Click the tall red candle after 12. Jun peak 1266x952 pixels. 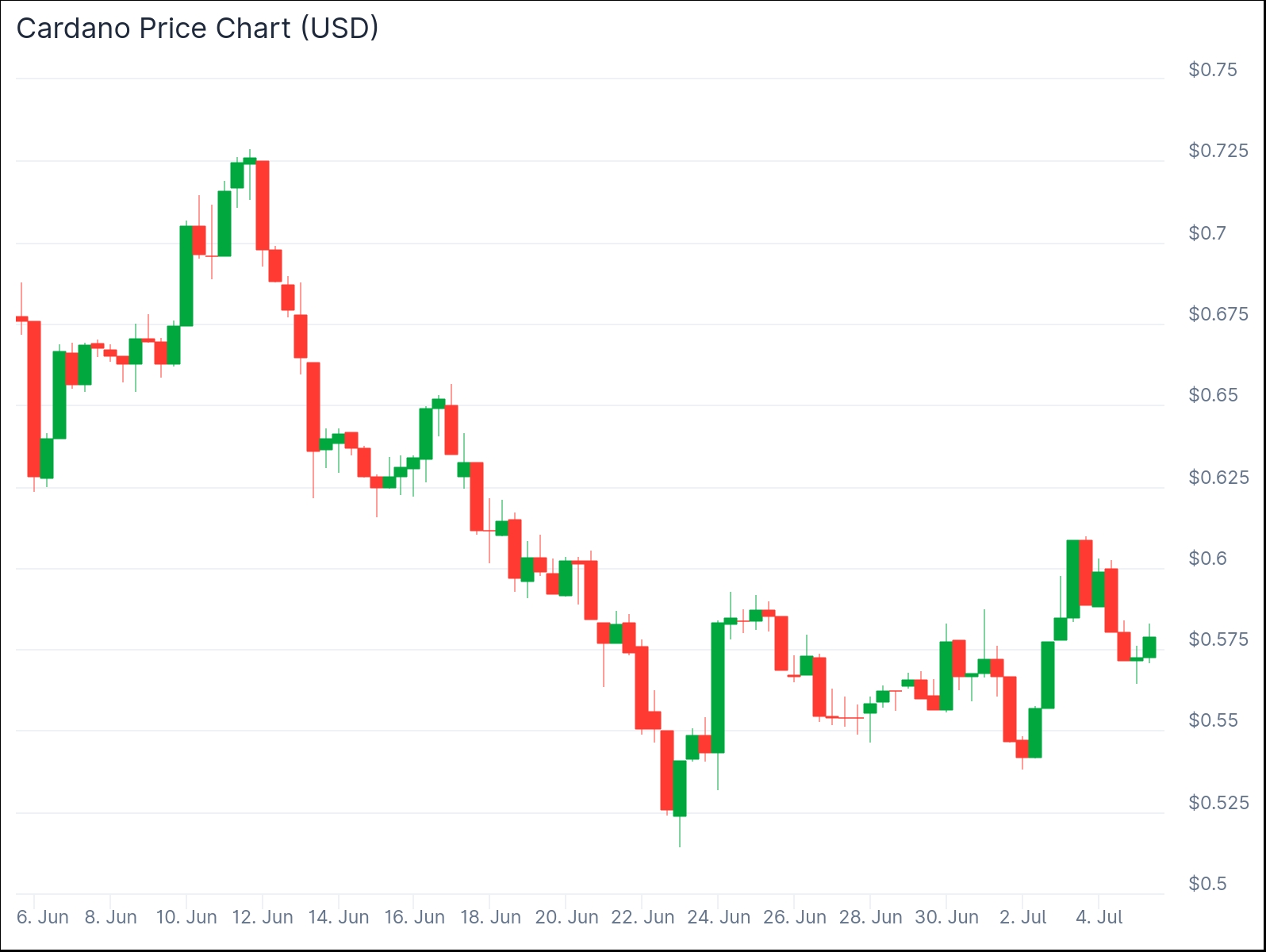(x=263, y=205)
